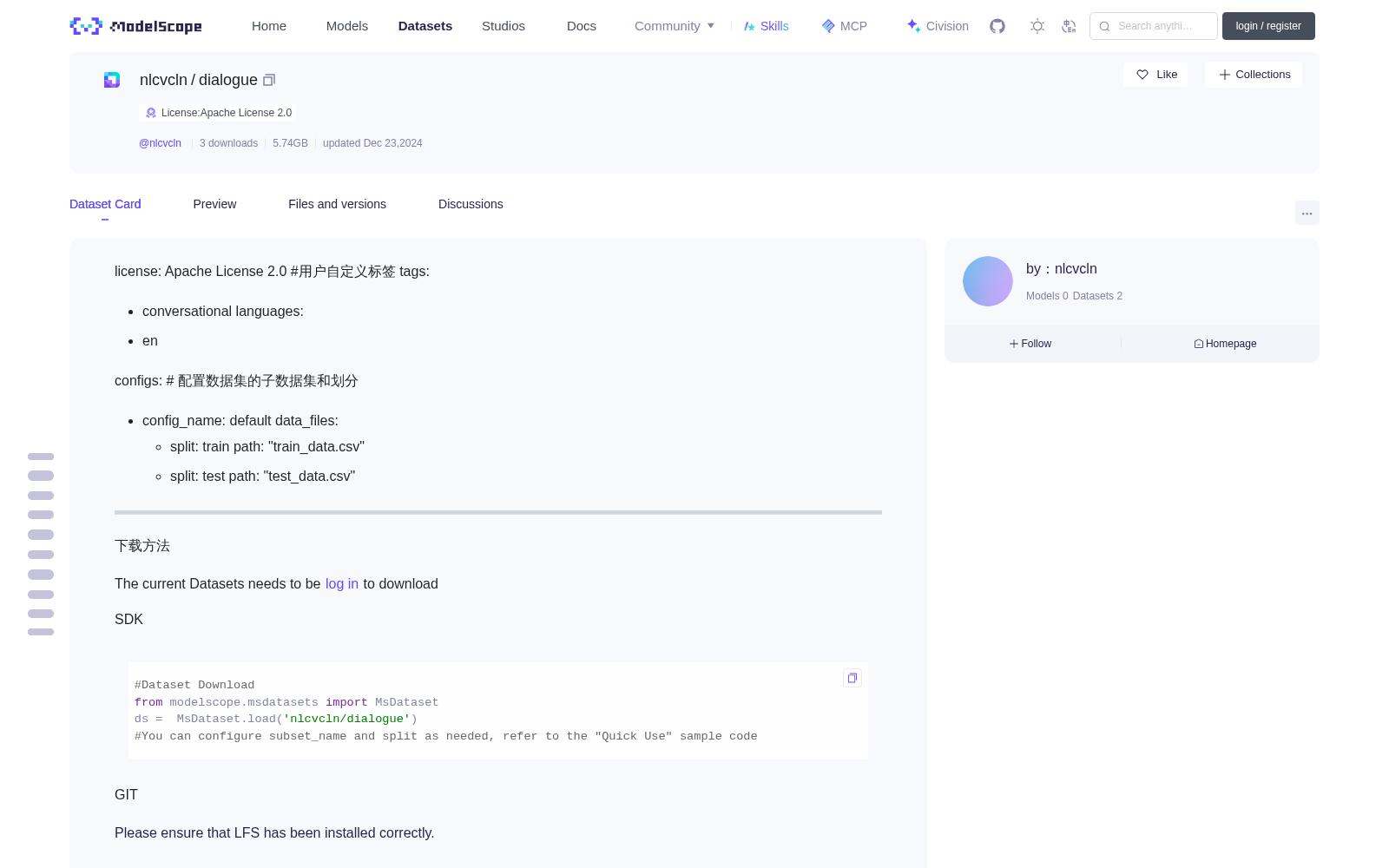Toggle light/dark theme sun icon

[x=1037, y=26]
